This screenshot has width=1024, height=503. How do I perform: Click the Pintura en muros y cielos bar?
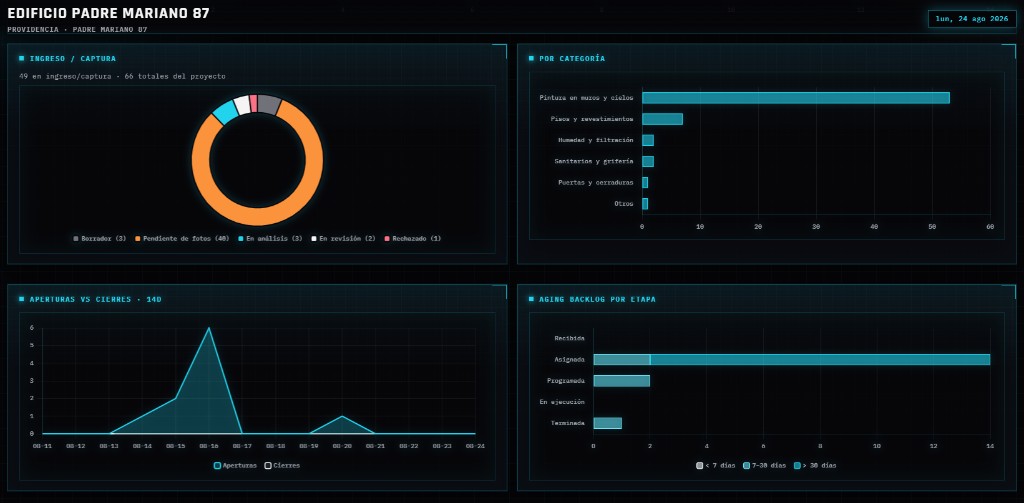[x=795, y=98]
